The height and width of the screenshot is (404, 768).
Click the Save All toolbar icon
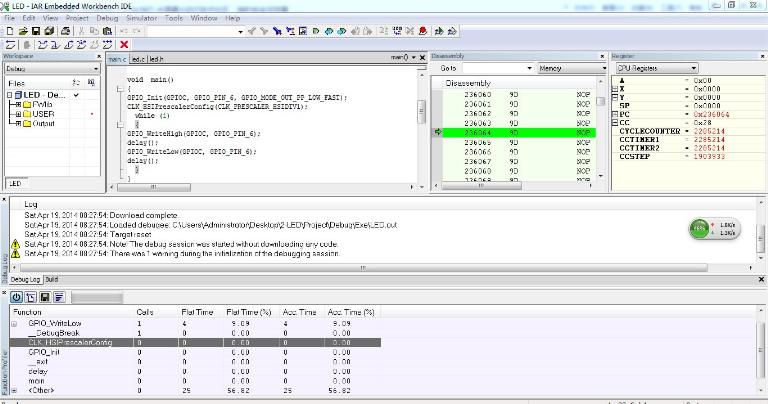coord(49,31)
